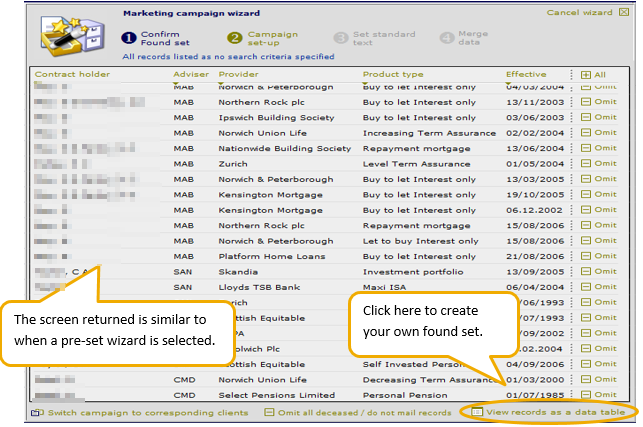This screenshot has height=427, width=643.
Task: Sort by Provider column header
Action: pos(238,74)
